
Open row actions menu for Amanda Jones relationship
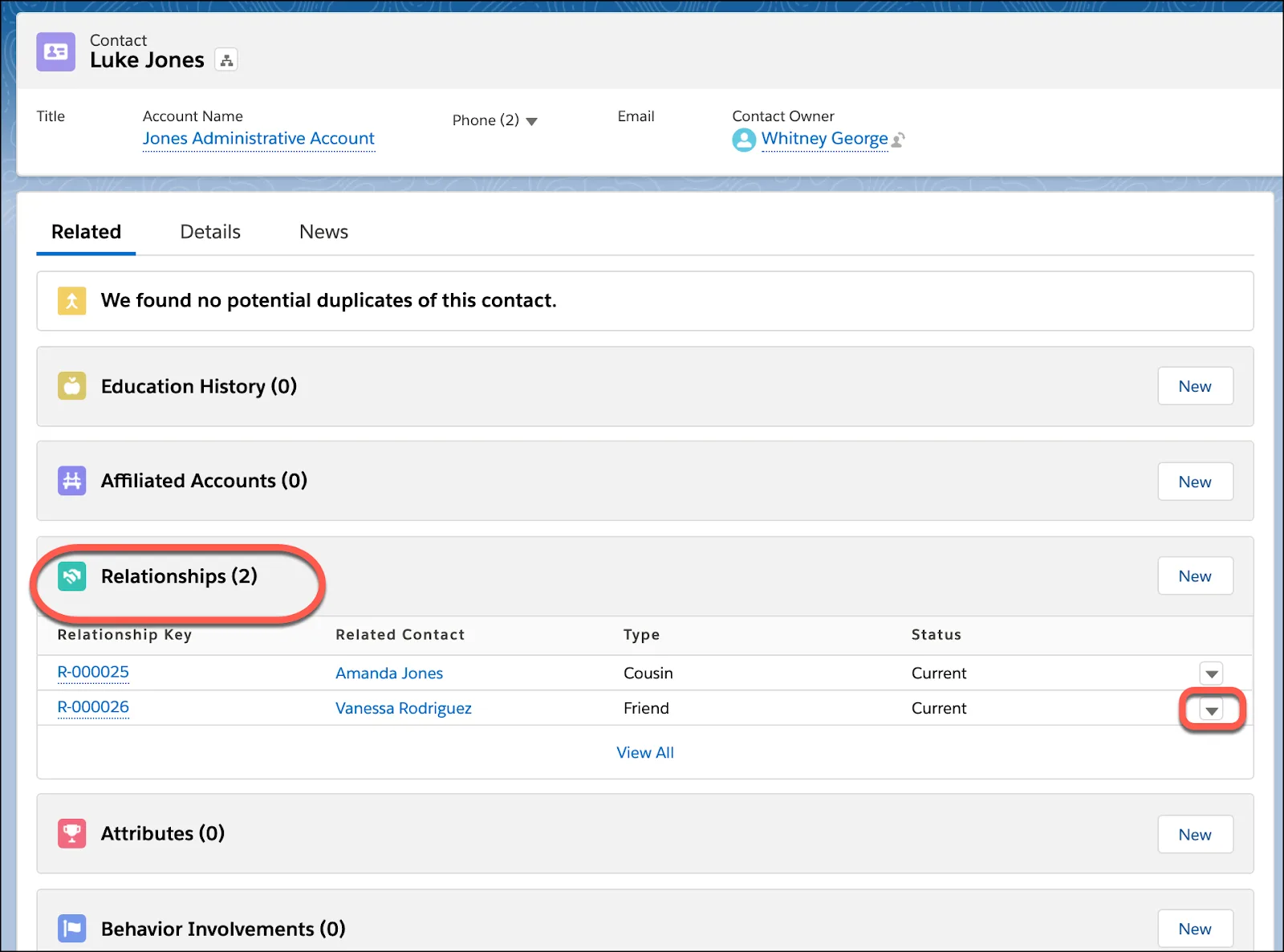pos(1211,673)
